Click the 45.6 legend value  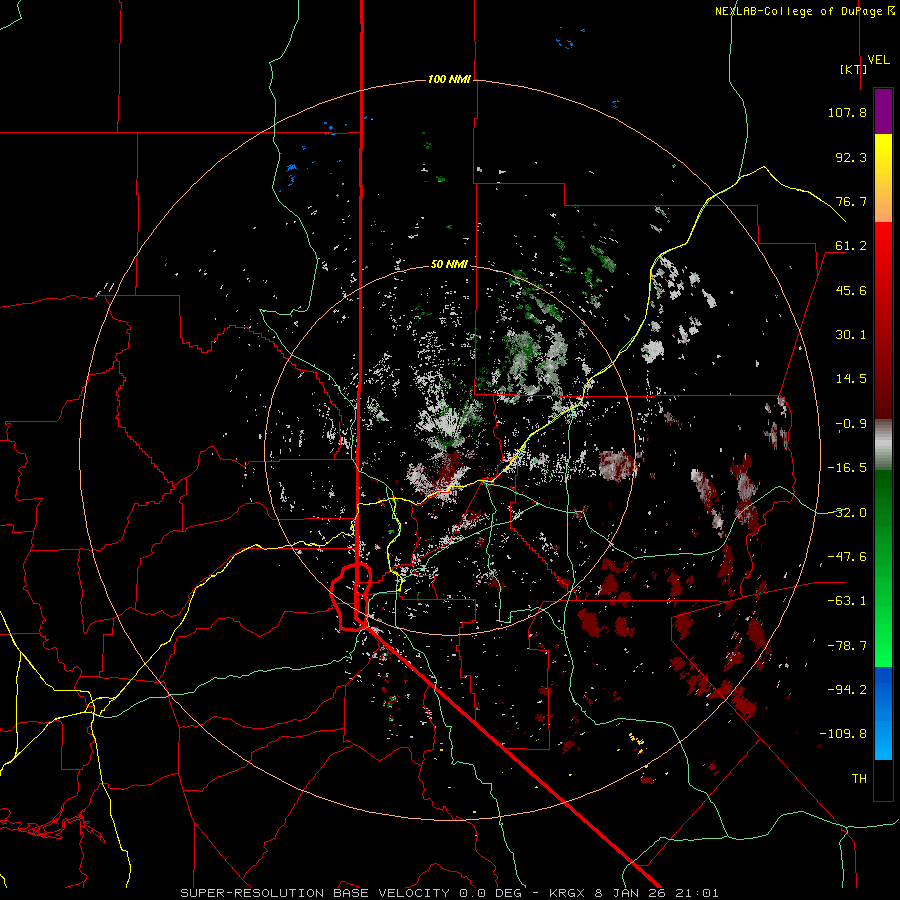coord(851,290)
